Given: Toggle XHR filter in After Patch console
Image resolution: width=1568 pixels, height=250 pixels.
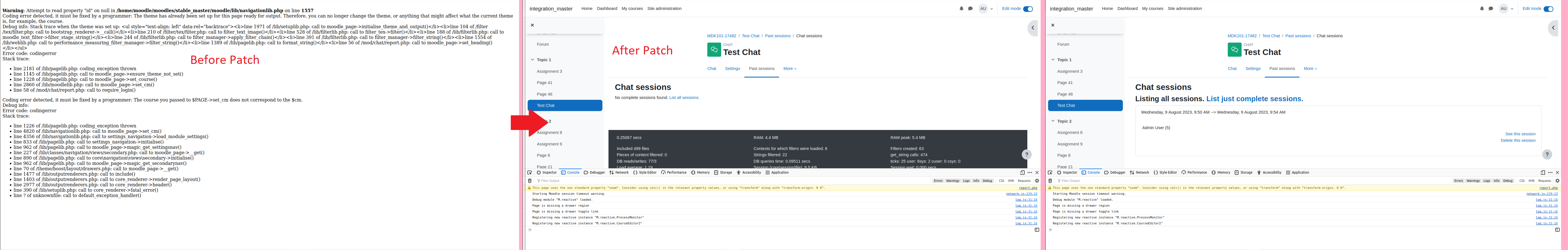Looking at the screenshot, I should tap(1011, 181).
